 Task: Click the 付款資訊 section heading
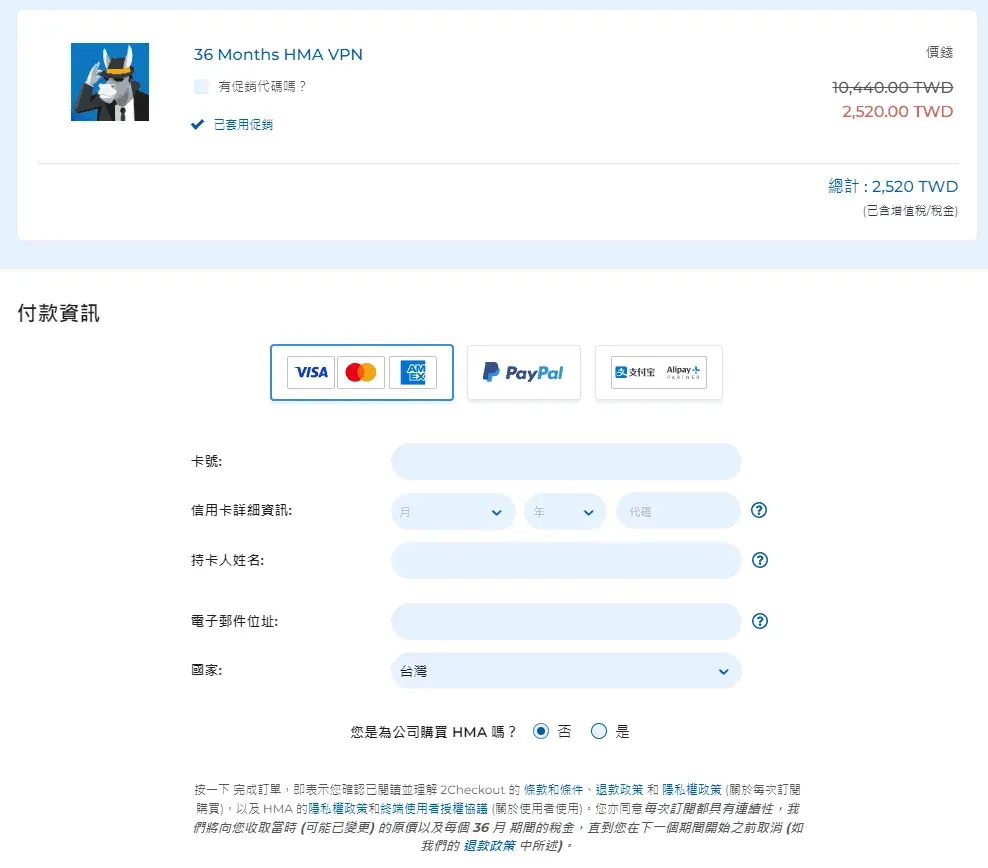point(58,313)
